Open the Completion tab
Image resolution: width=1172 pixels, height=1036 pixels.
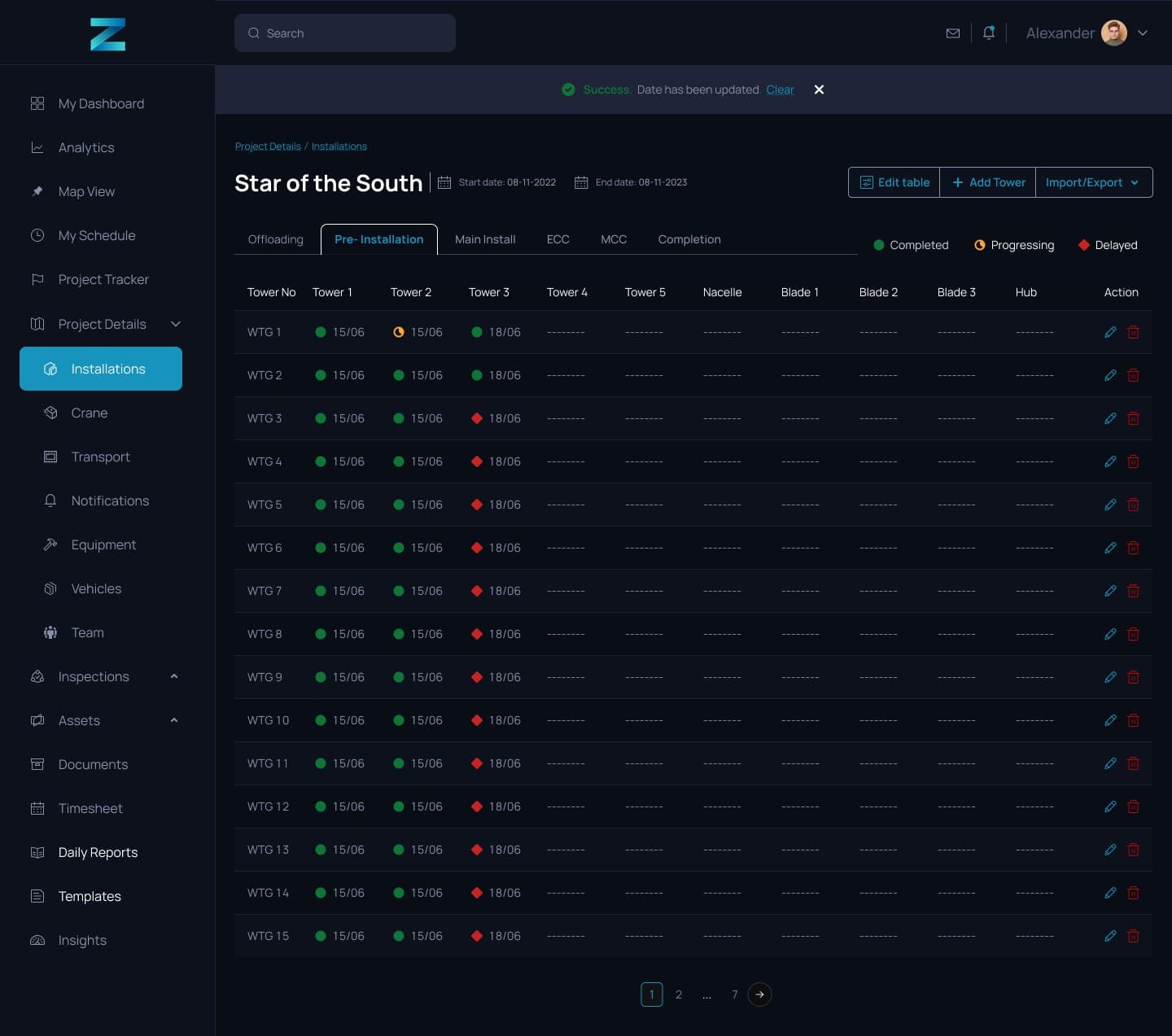689,239
